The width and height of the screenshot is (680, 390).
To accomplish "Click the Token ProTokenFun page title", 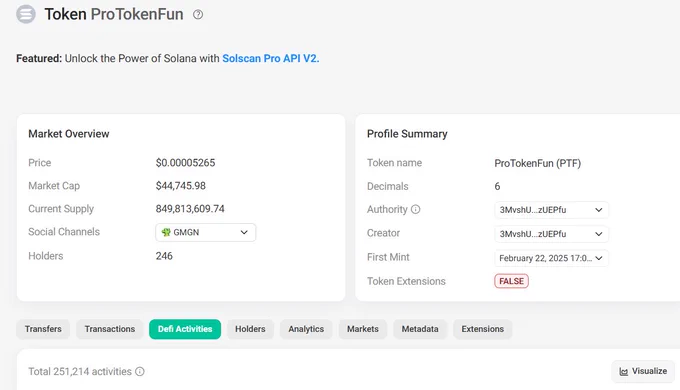I will [114, 14].
